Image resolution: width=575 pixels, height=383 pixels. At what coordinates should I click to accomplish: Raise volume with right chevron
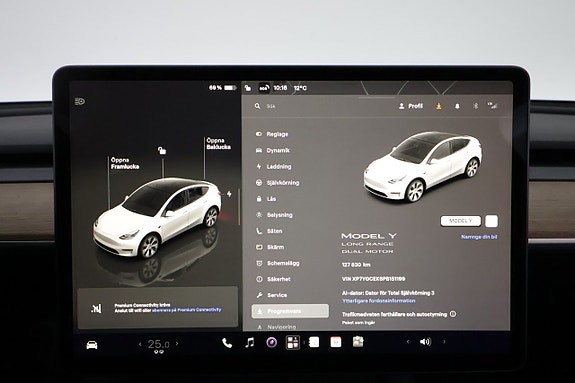click(444, 342)
